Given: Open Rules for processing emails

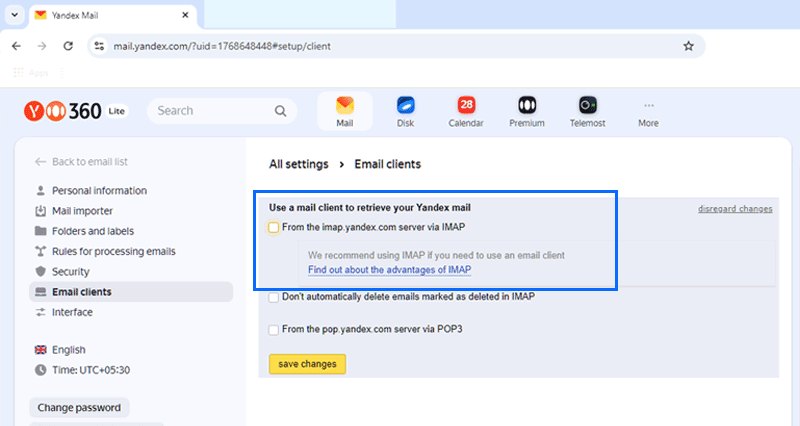Looking at the screenshot, I should (x=114, y=252).
